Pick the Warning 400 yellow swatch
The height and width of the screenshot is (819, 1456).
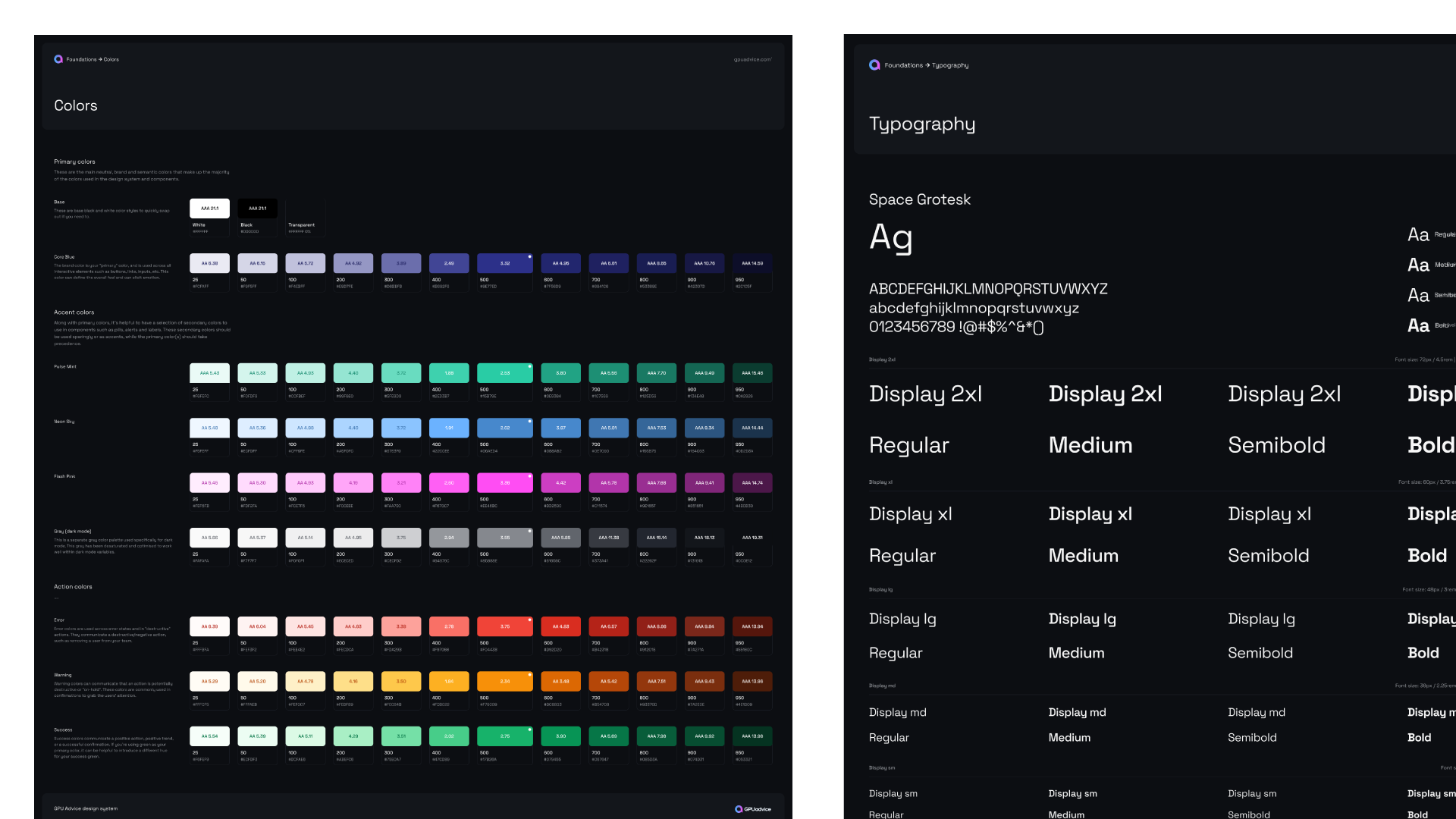449,681
